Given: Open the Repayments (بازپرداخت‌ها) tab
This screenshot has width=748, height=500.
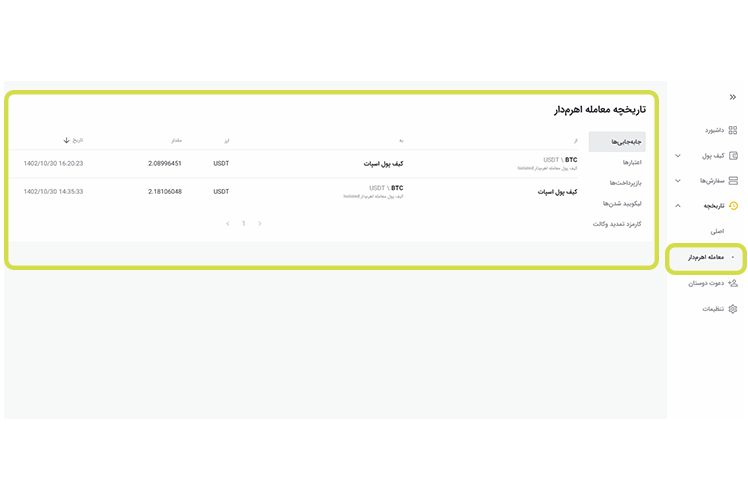Looking at the screenshot, I should pos(620,183).
